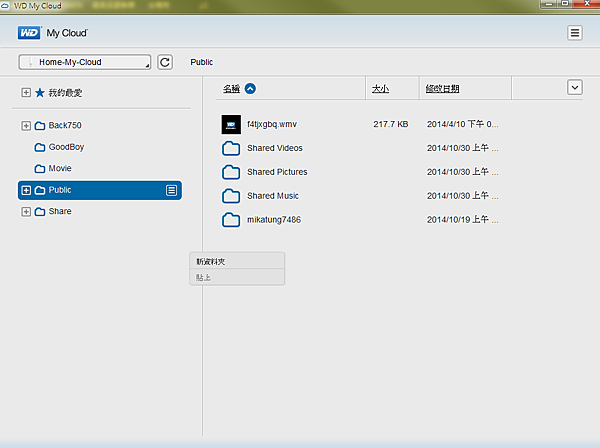The height and width of the screenshot is (448, 600).
Task: Click the WD logo
Action: tap(29, 33)
